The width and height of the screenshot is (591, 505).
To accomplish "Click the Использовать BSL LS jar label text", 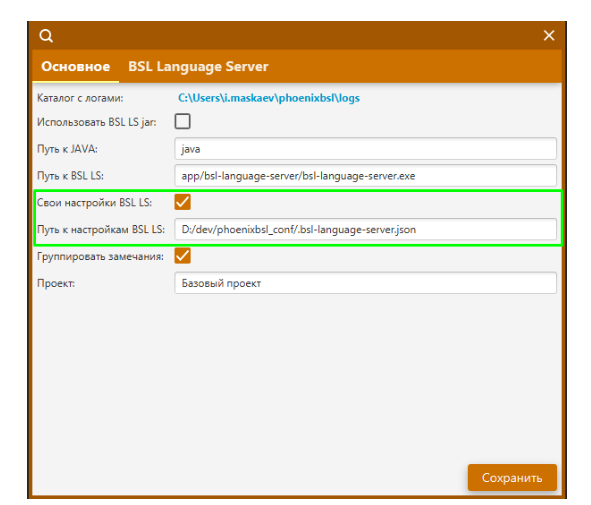I will [x=96, y=122].
